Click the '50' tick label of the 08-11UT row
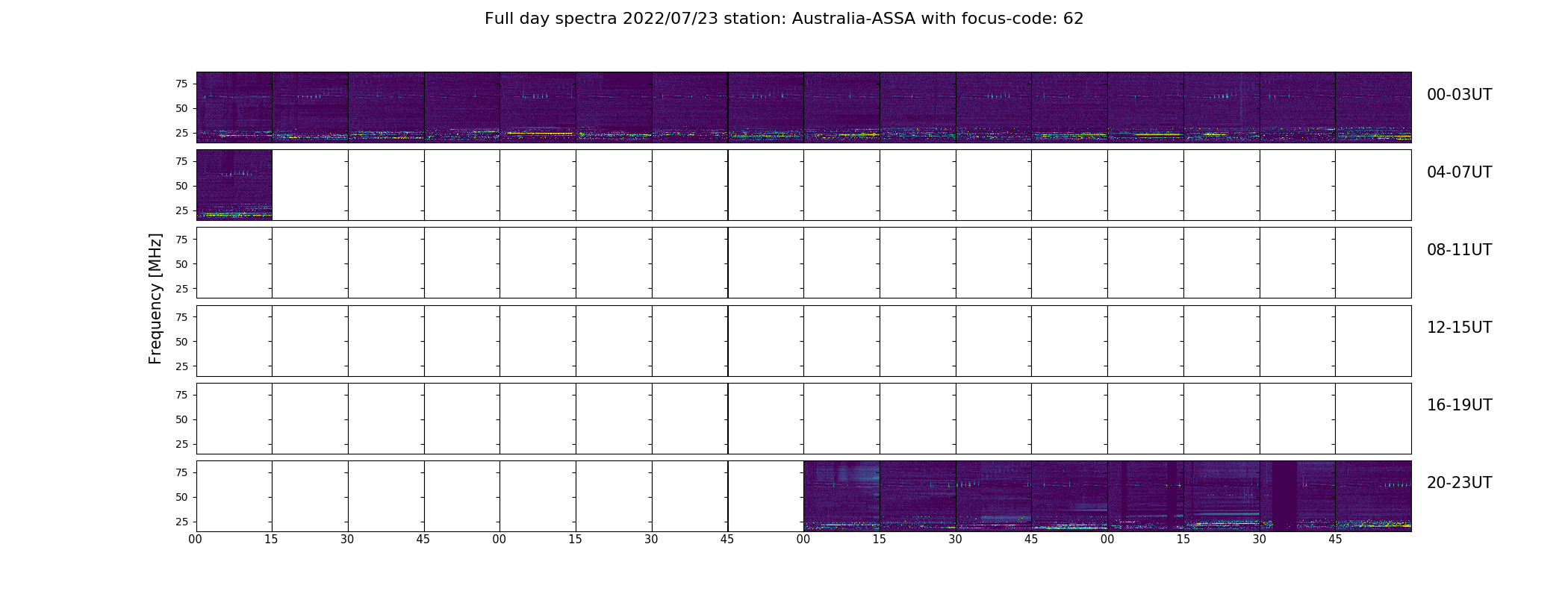Screen dimensions: 1568x597 (x=181, y=264)
